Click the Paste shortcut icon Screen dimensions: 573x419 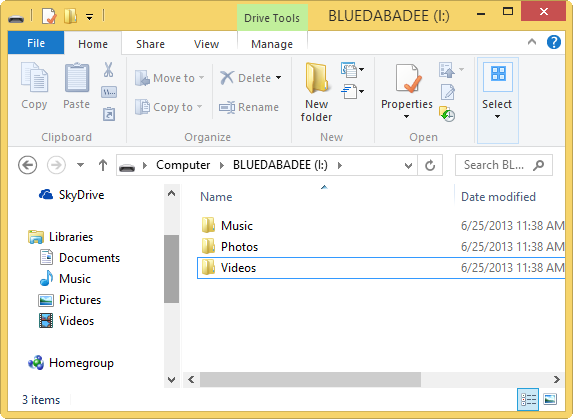tap(109, 114)
